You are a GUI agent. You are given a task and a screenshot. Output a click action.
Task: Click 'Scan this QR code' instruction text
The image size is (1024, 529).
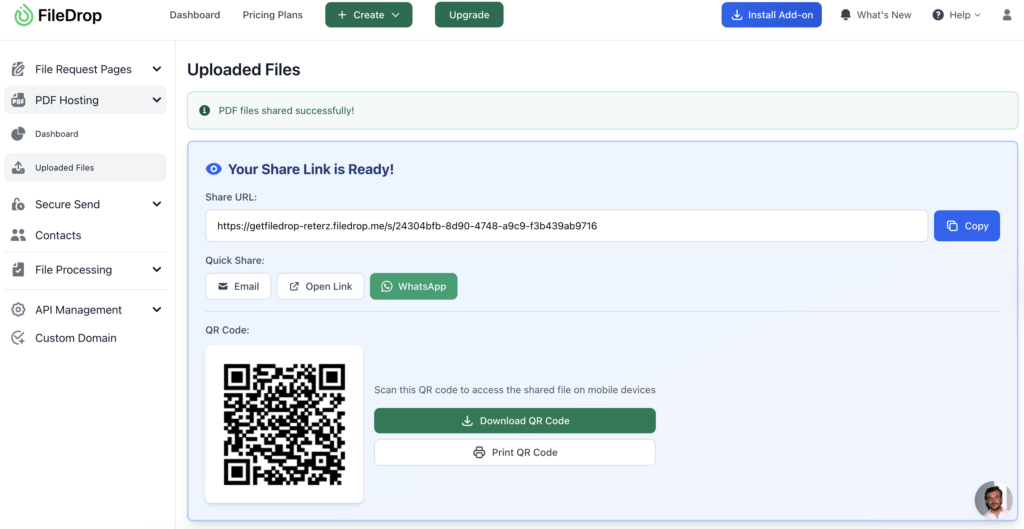tap(515, 390)
